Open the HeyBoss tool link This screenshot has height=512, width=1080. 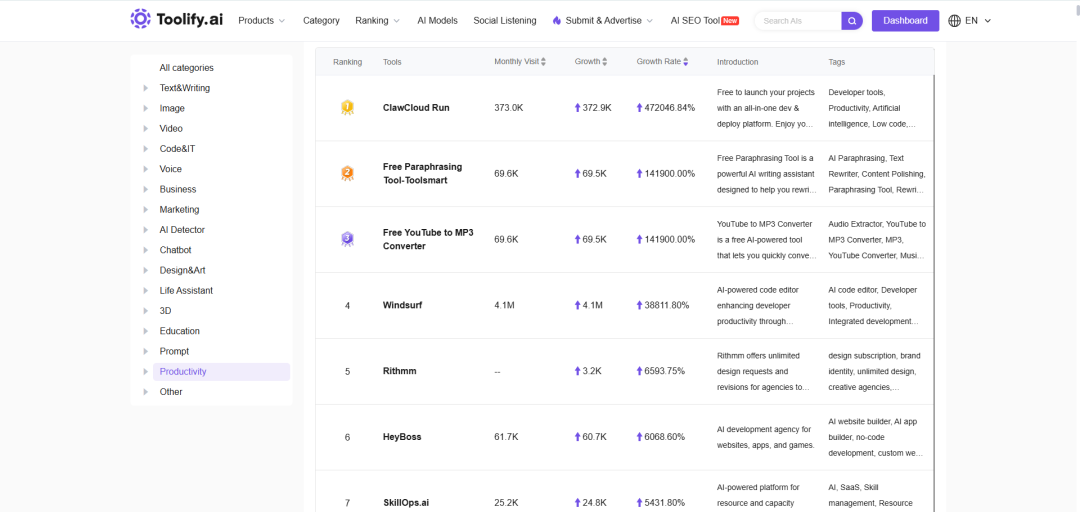[x=402, y=437]
